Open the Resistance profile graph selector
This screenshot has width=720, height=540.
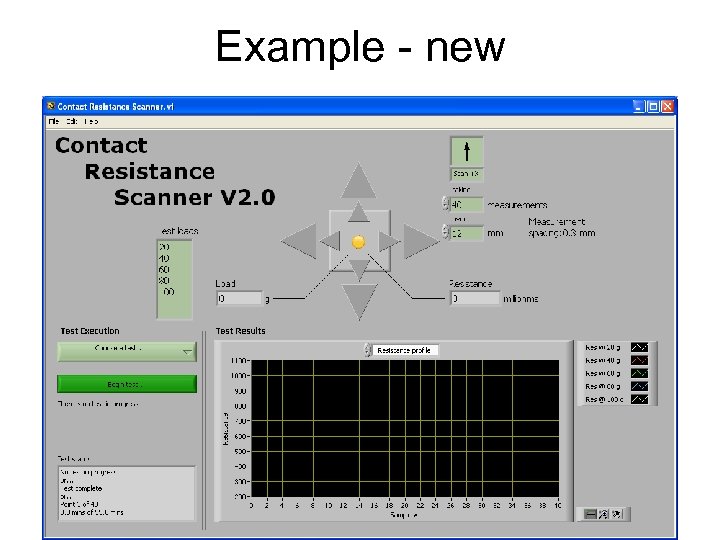[405, 350]
